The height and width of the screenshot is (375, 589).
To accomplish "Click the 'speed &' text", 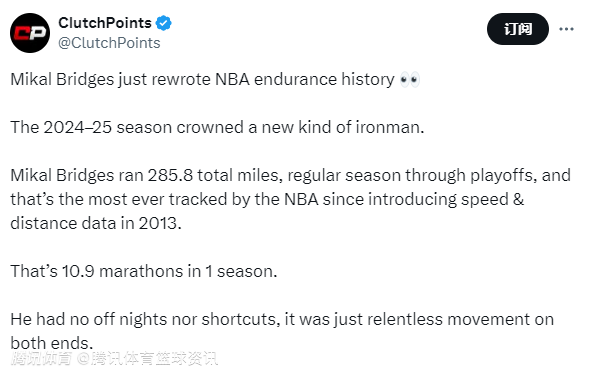I will pyautogui.click(x=492, y=200).
